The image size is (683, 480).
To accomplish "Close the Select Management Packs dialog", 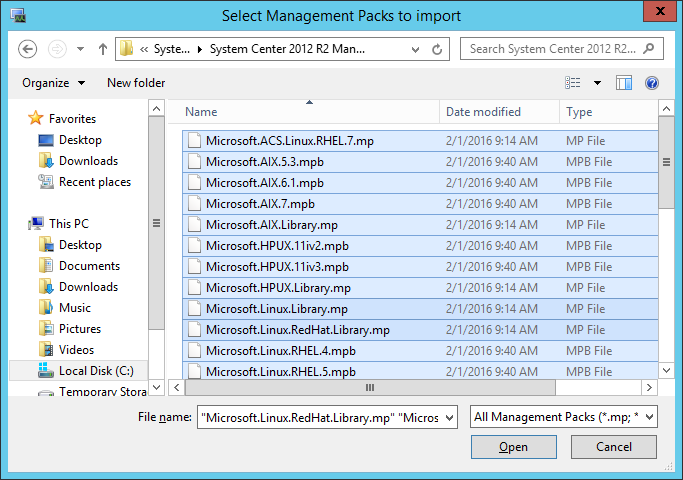I will [x=660, y=10].
